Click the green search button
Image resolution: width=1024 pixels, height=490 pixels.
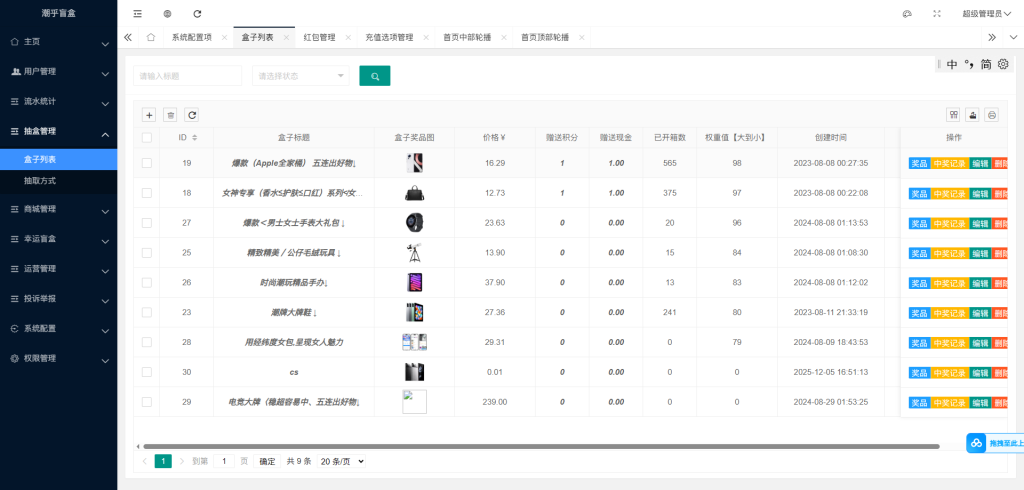click(x=374, y=76)
